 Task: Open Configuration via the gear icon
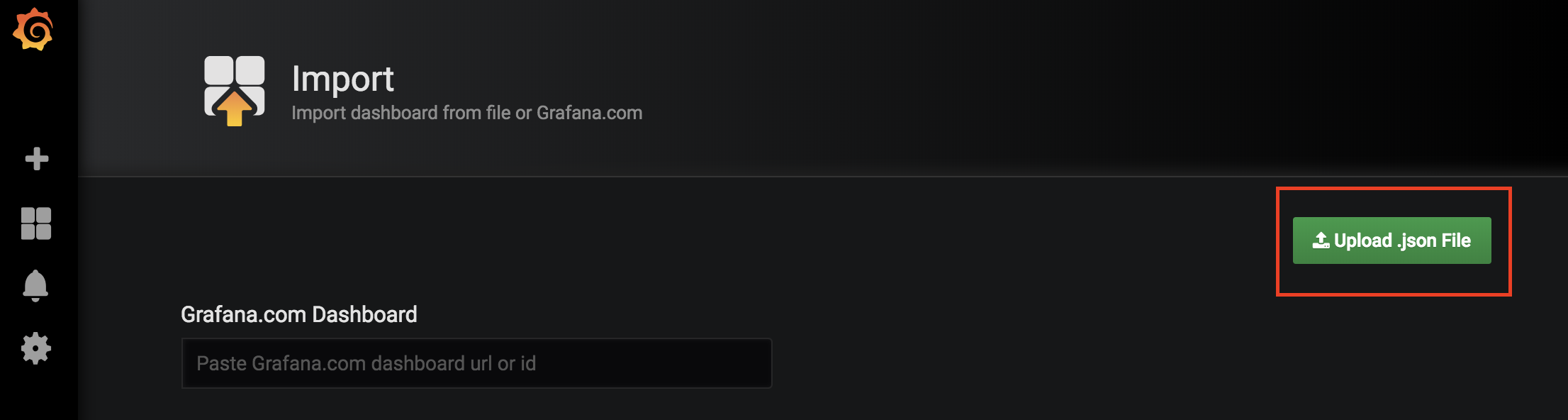37,347
